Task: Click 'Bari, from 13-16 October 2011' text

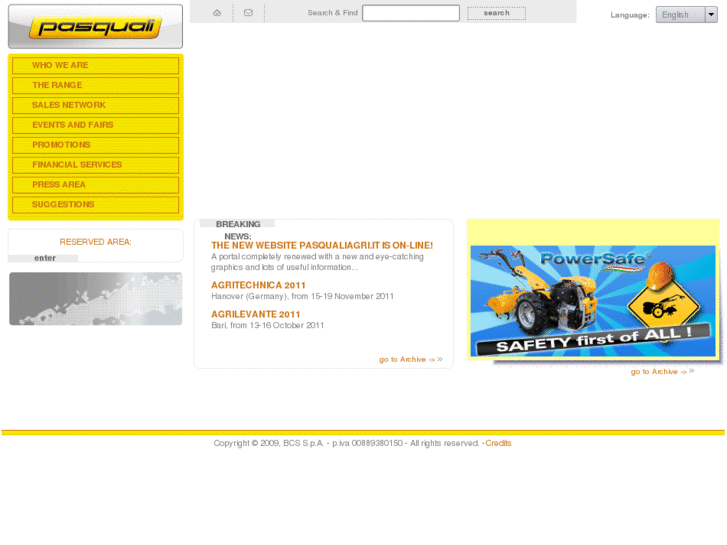Action: pyautogui.click(x=268, y=326)
